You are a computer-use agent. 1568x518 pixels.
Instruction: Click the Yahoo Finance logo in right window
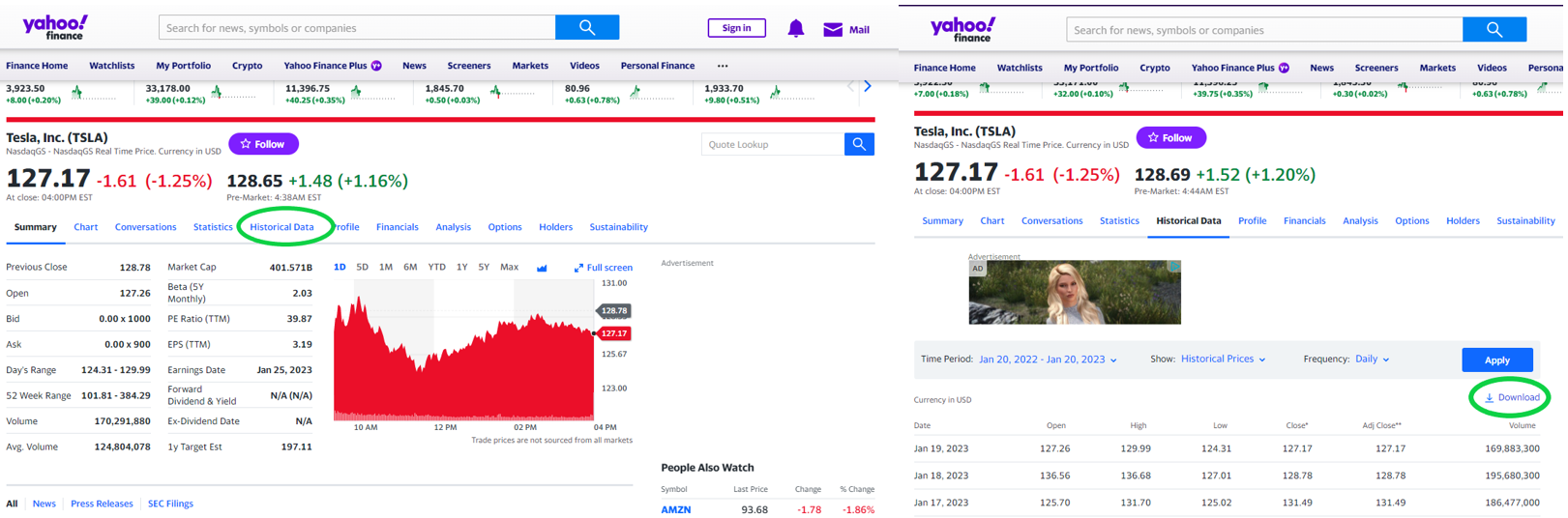(x=962, y=29)
